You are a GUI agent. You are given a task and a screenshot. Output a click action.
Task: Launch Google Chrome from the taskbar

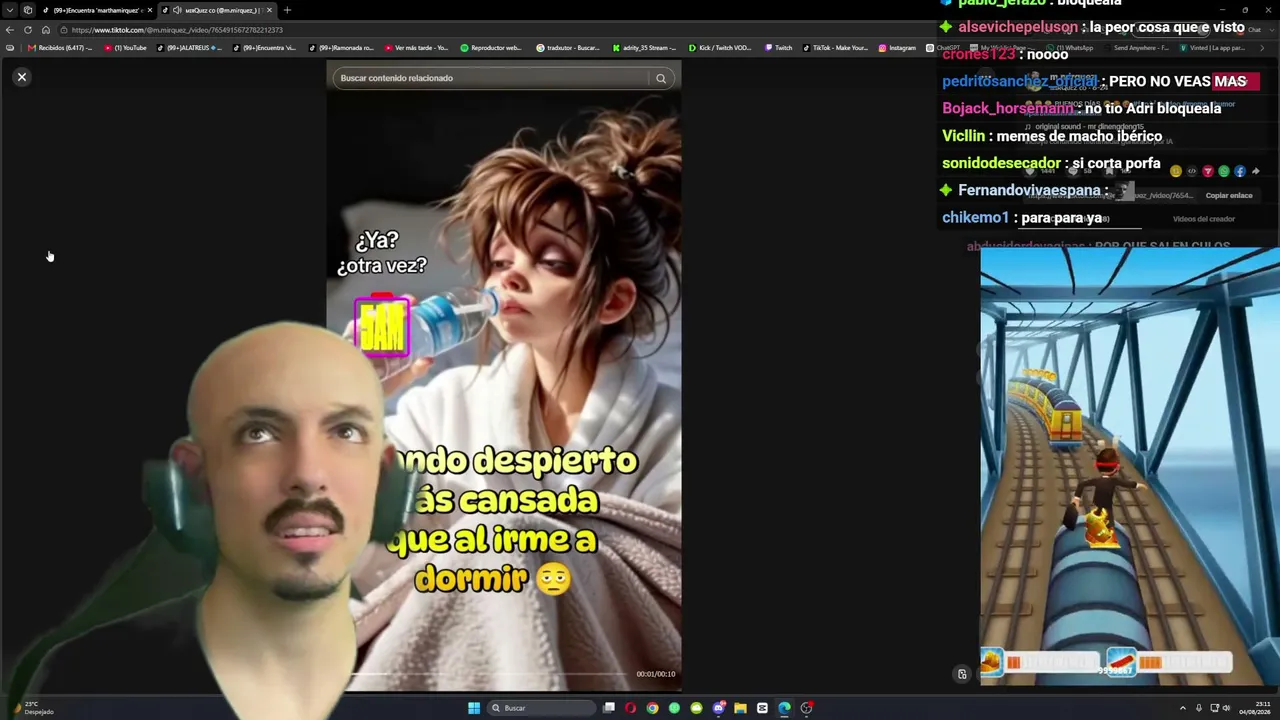click(652, 708)
